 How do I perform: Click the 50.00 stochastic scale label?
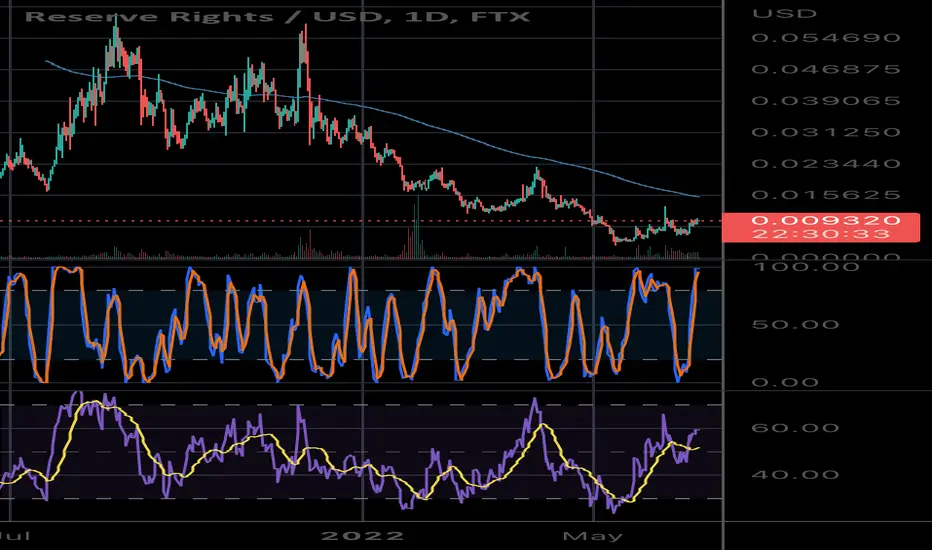795,325
